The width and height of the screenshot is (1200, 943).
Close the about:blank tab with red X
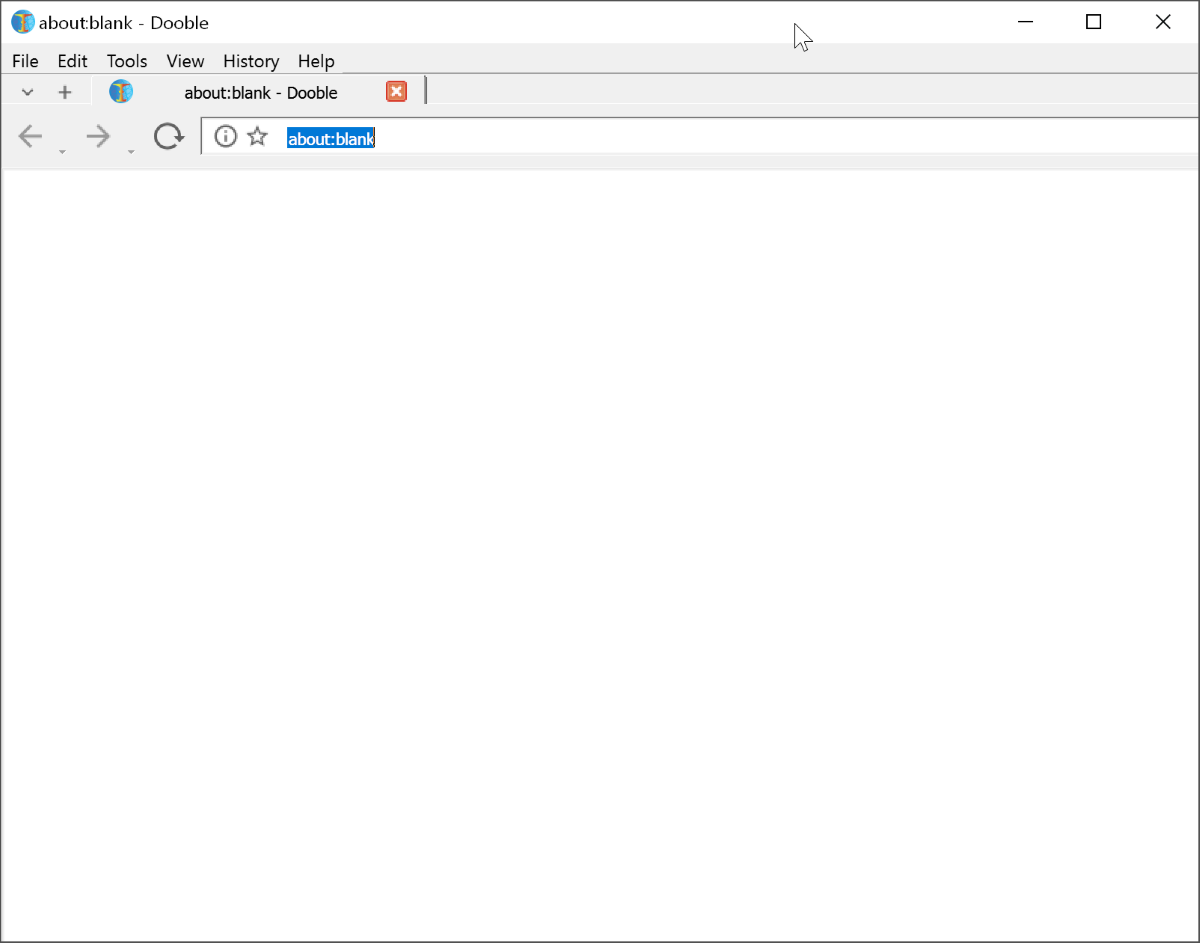pos(397,92)
